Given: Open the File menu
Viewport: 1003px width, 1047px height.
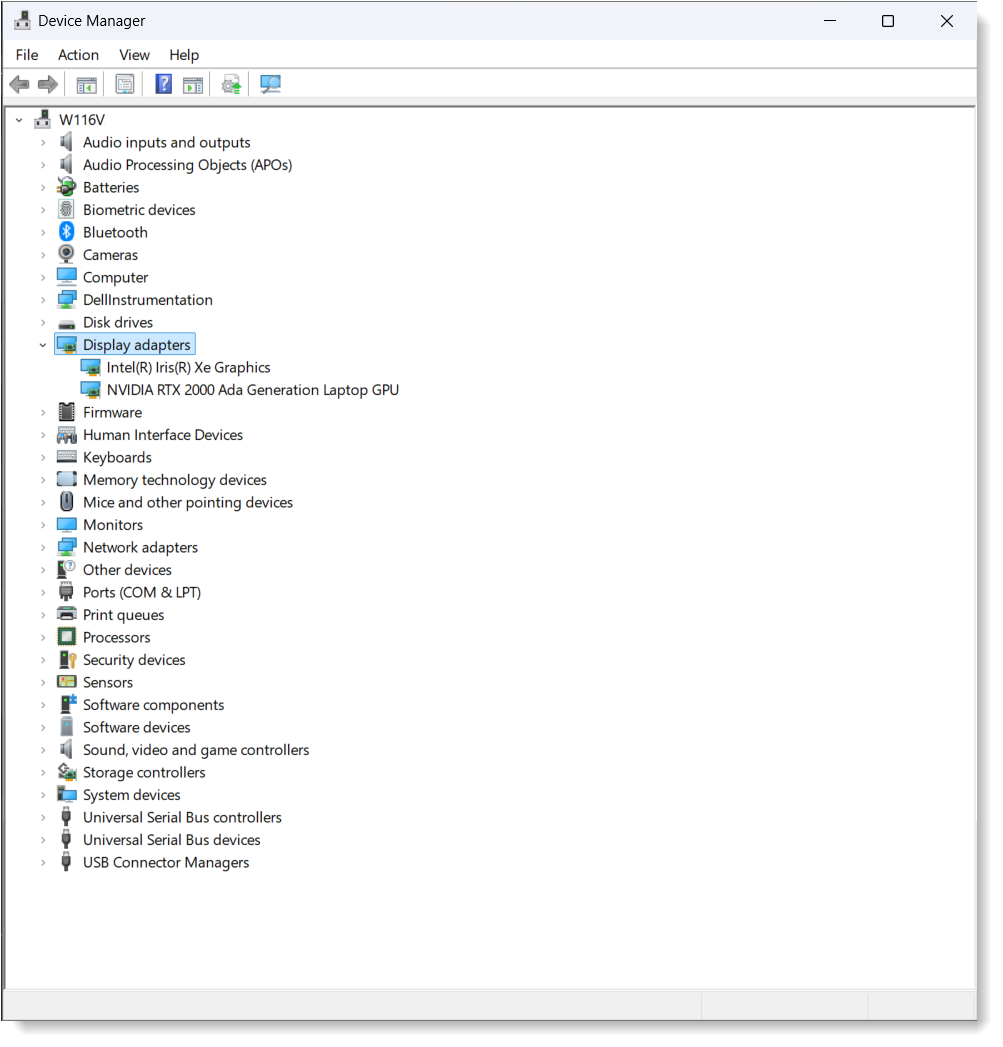Looking at the screenshot, I should click(26, 55).
